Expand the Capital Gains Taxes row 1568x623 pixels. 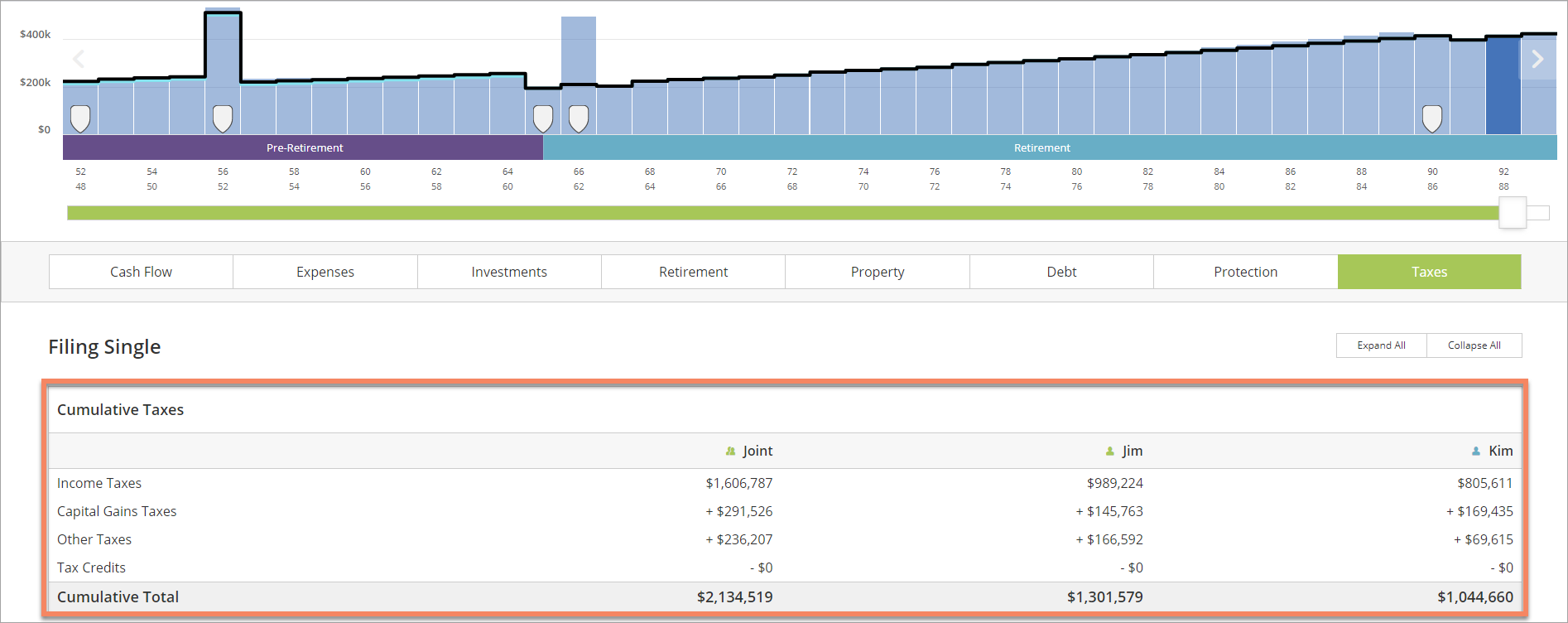pyautogui.click(x=117, y=511)
